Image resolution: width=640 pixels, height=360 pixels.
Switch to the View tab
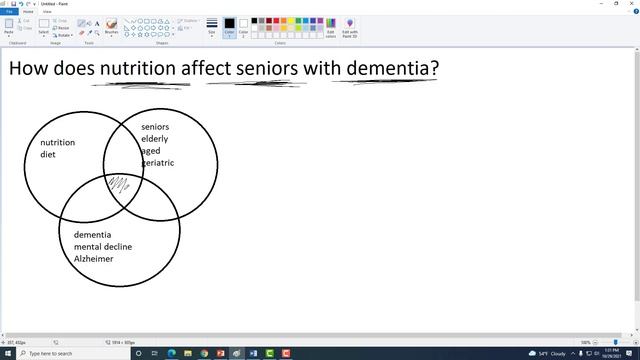(x=47, y=11)
